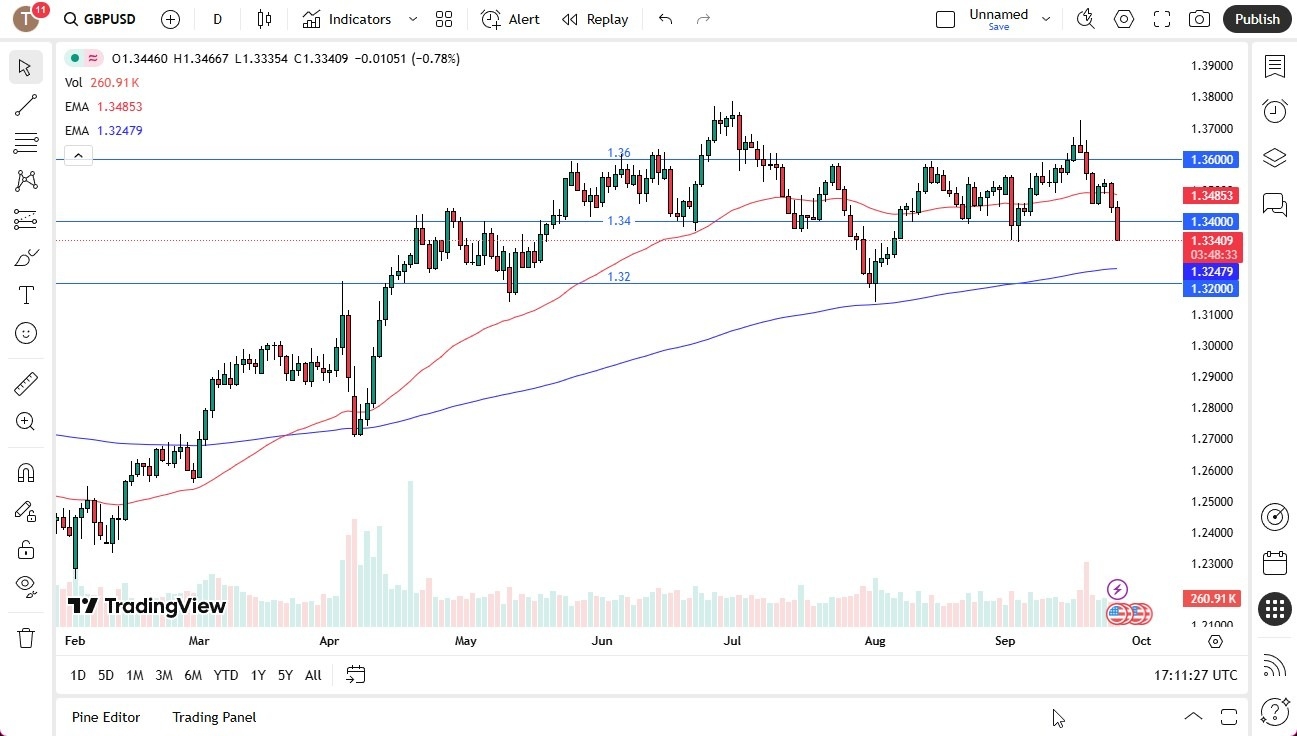This screenshot has width=1297, height=736.
Task: Open the economic calendar panel
Action: coord(1274,564)
